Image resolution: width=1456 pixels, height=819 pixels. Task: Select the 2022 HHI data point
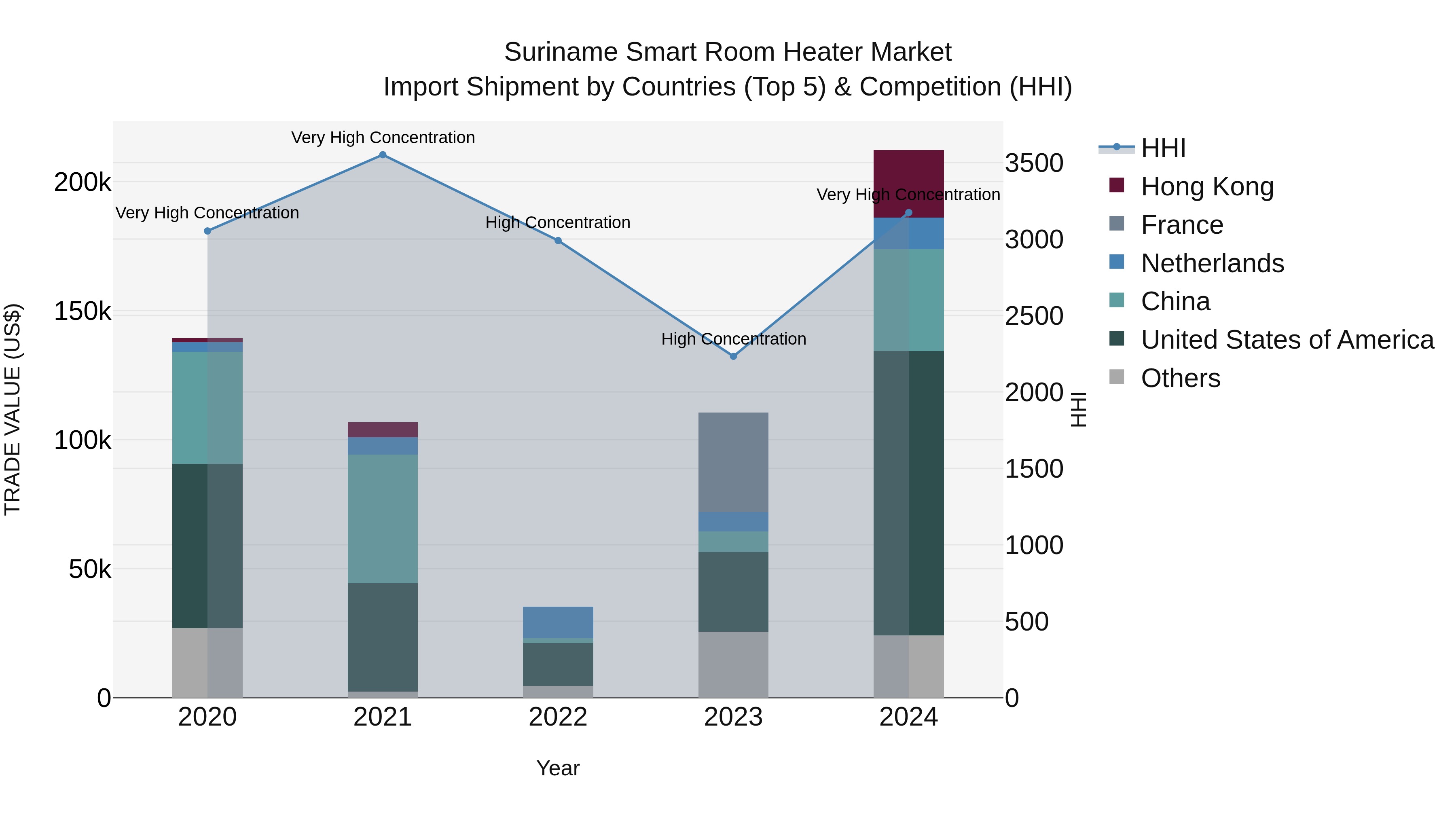pyautogui.click(x=558, y=241)
